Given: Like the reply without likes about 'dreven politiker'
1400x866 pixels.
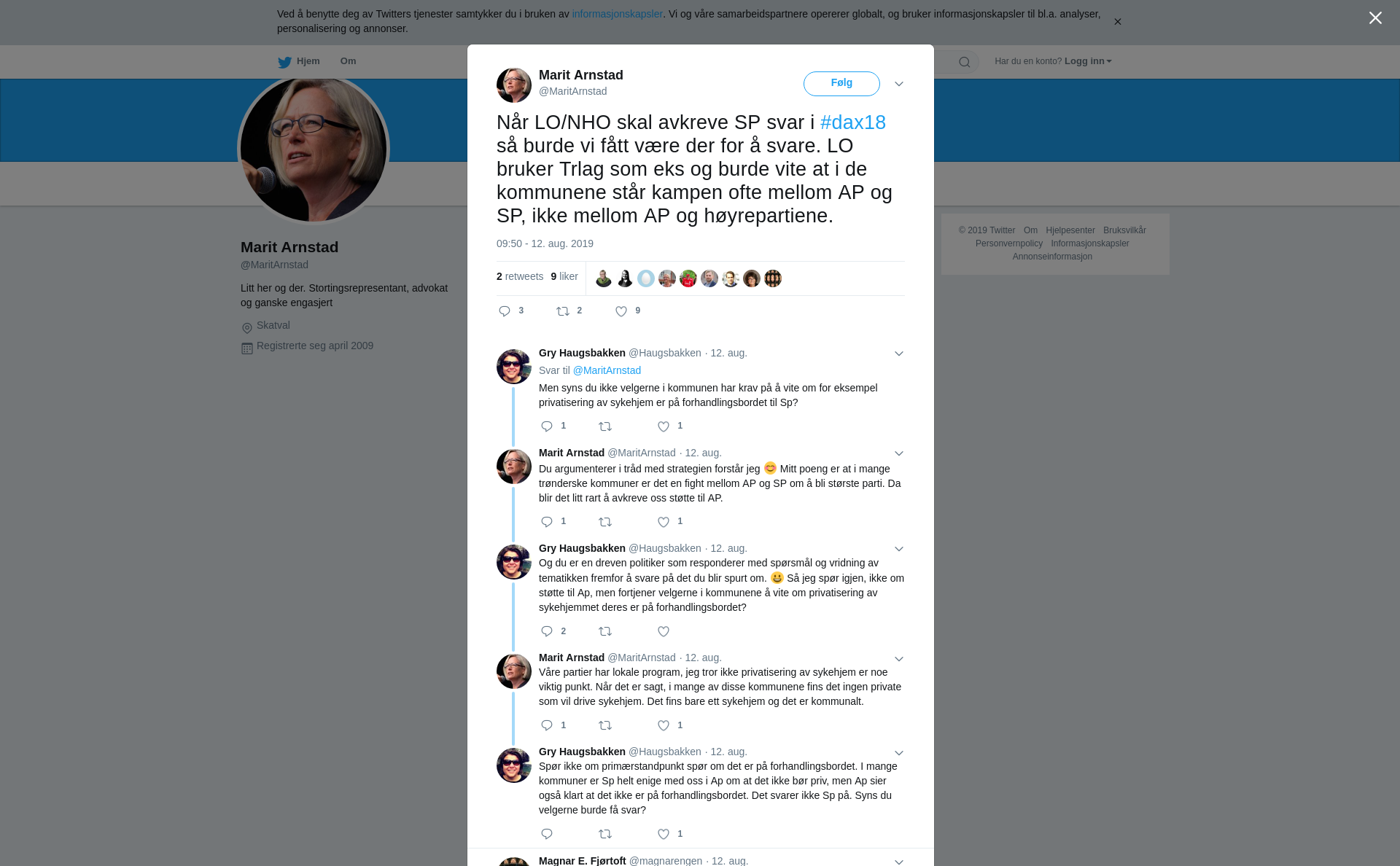Looking at the screenshot, I should pos(664,631).
